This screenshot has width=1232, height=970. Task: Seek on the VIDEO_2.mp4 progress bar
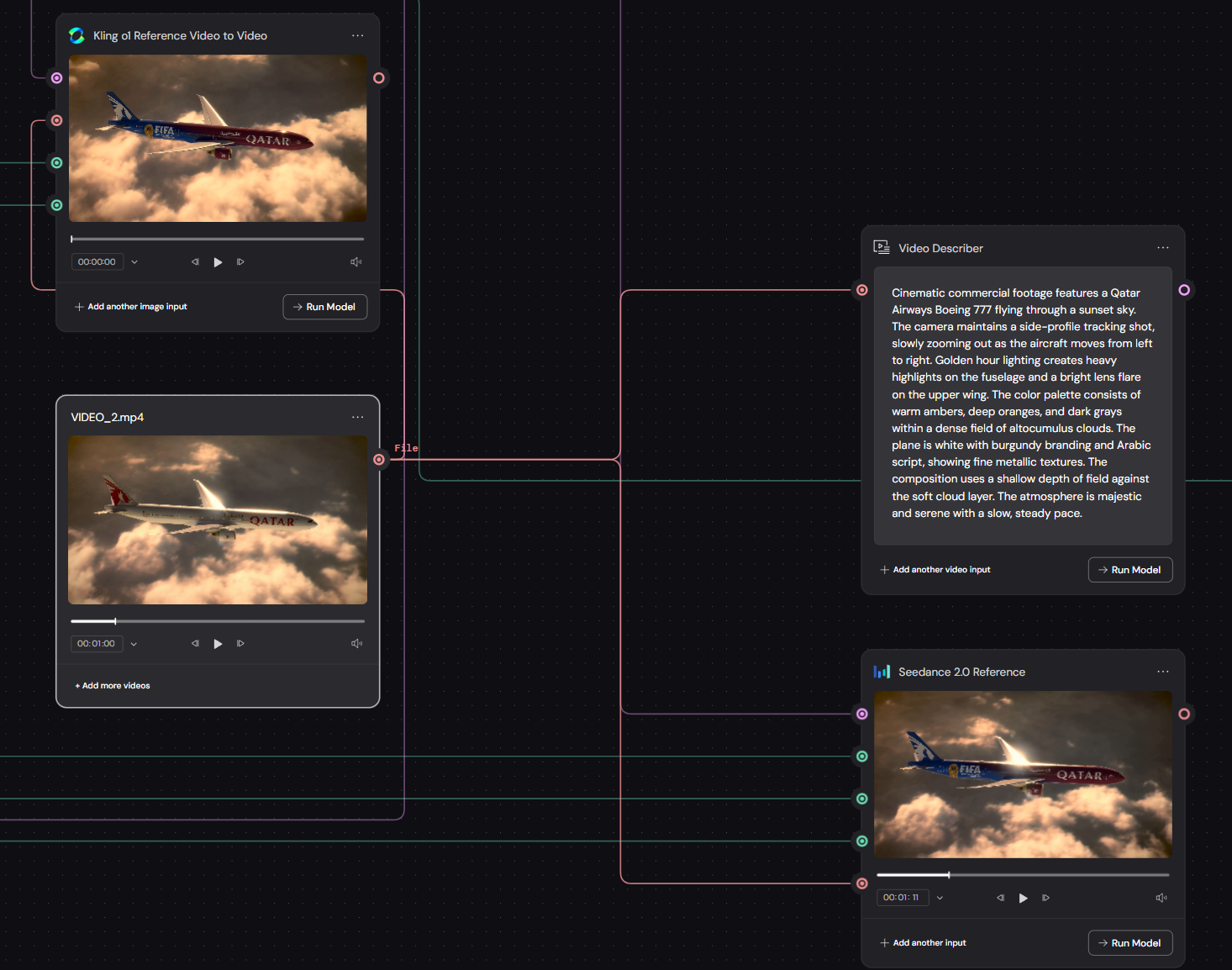218,621
